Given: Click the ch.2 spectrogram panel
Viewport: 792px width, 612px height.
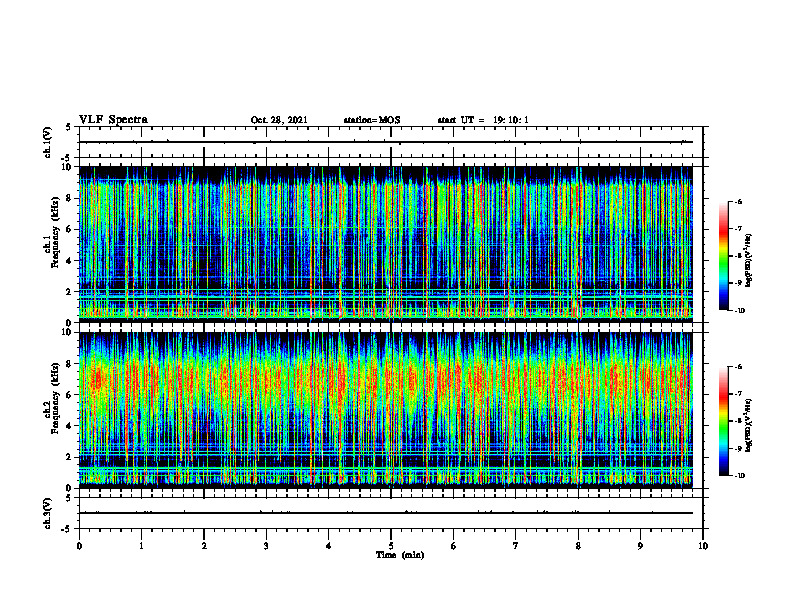Looking at the screenshot, I should (x=386, y=410).
